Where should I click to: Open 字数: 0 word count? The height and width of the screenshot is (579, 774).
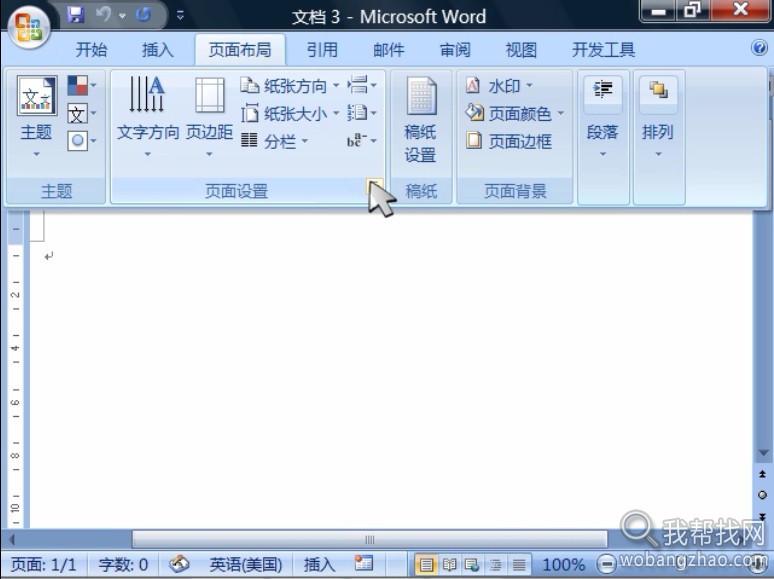click(x=123, y=564)
